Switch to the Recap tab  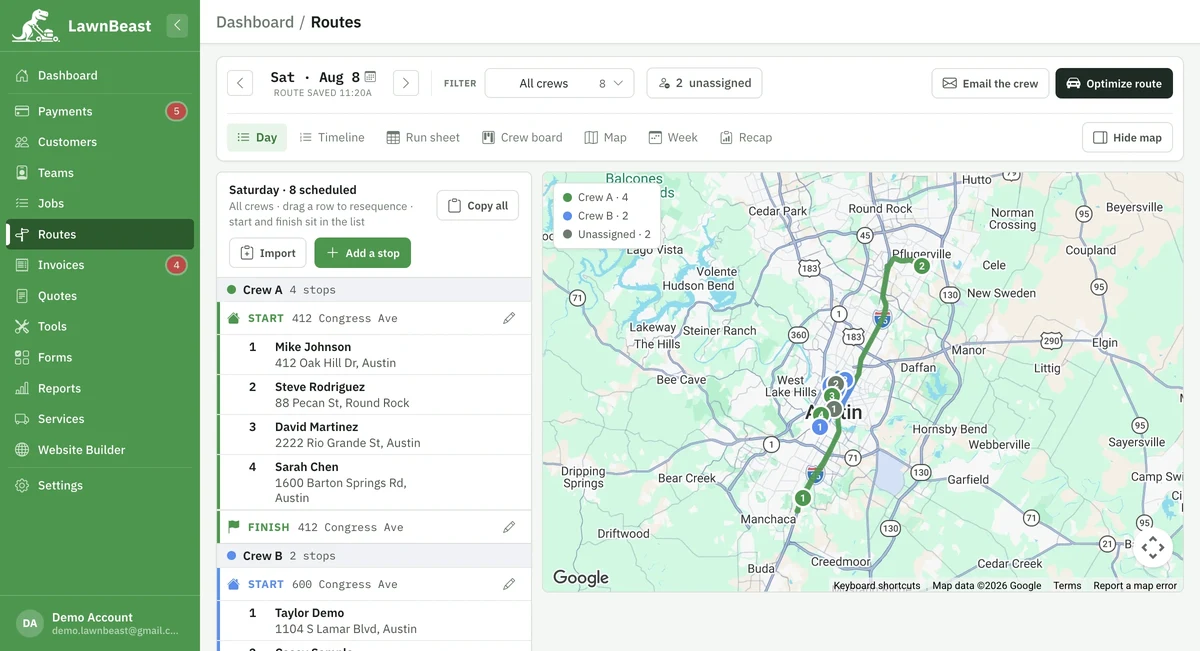[x=746, y=137]
